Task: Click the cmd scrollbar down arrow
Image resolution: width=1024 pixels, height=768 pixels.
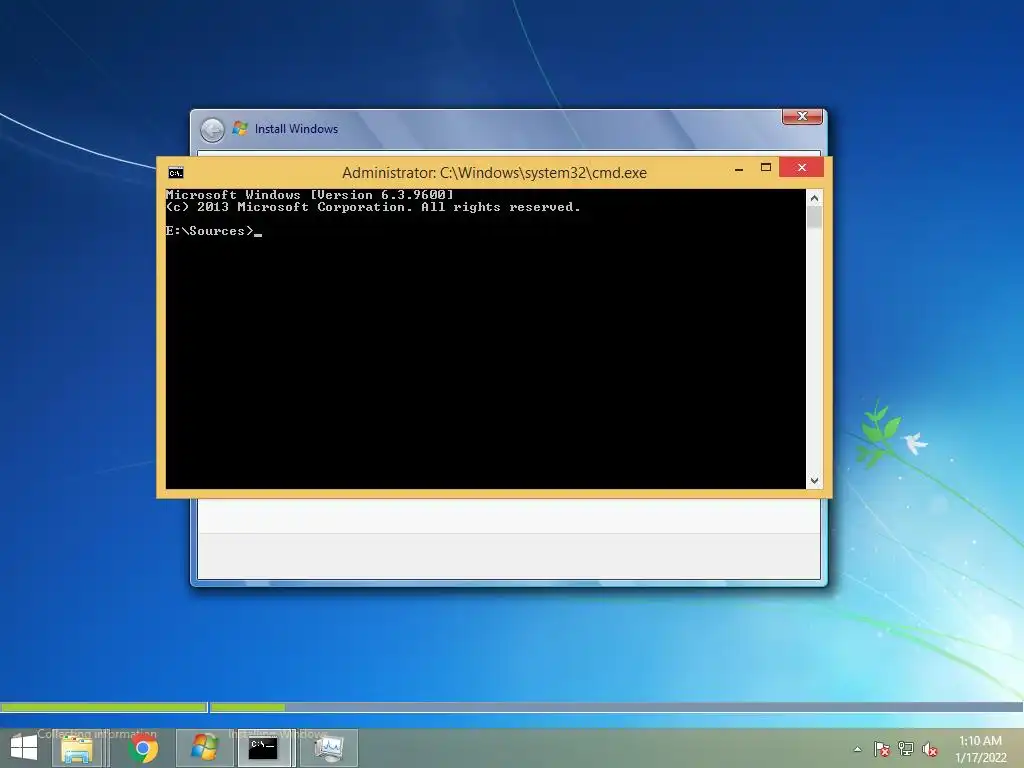Action: (x=814, y=481)
